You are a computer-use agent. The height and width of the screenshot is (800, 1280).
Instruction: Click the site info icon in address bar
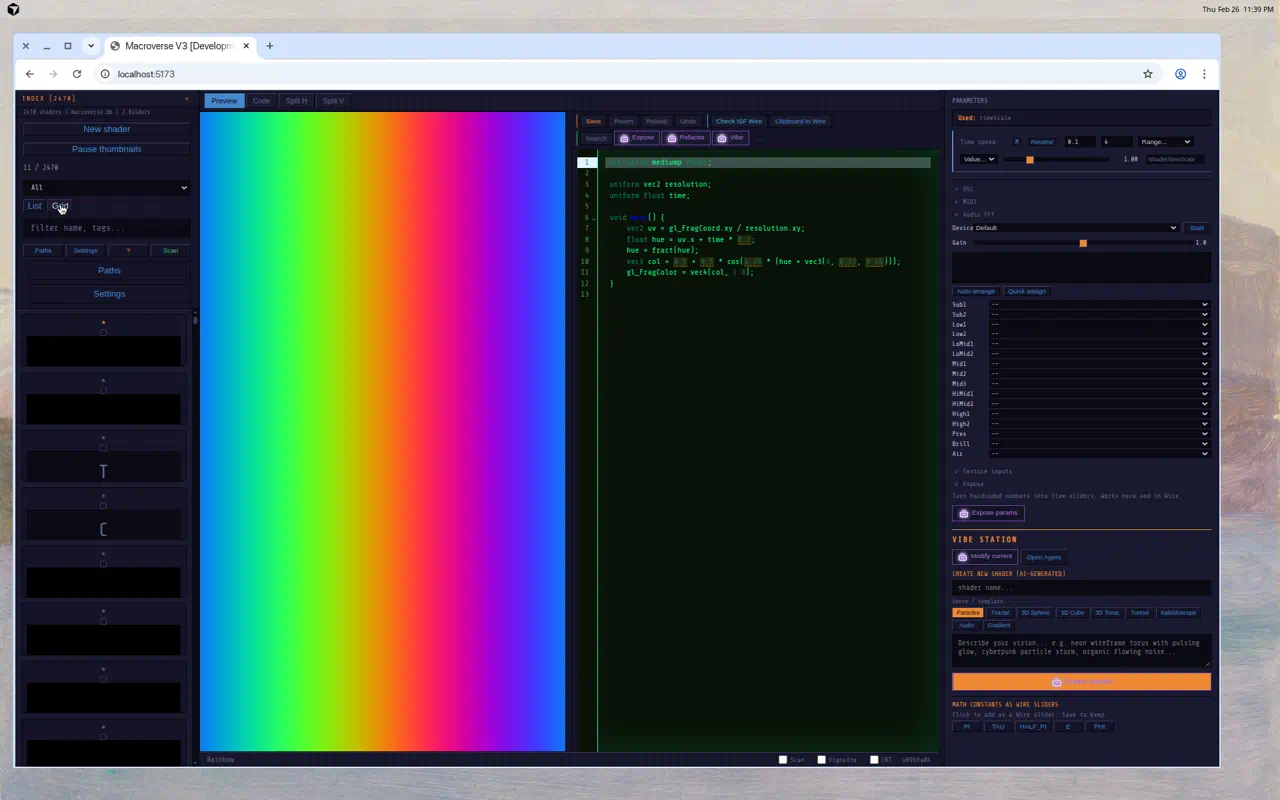click(104, 74)
